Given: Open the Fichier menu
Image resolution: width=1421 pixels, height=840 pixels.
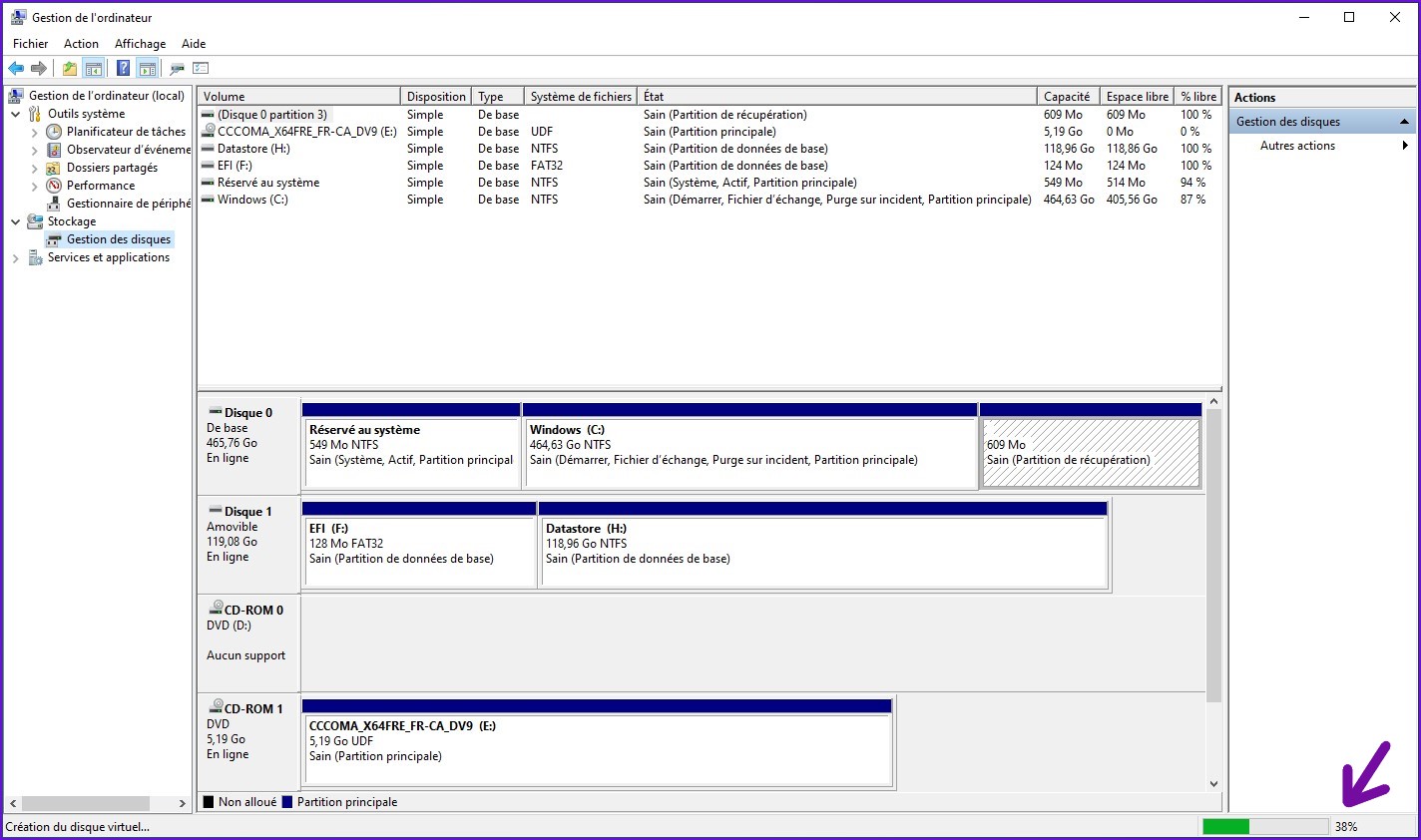Looking at the screenshot, I should (30, 44).
